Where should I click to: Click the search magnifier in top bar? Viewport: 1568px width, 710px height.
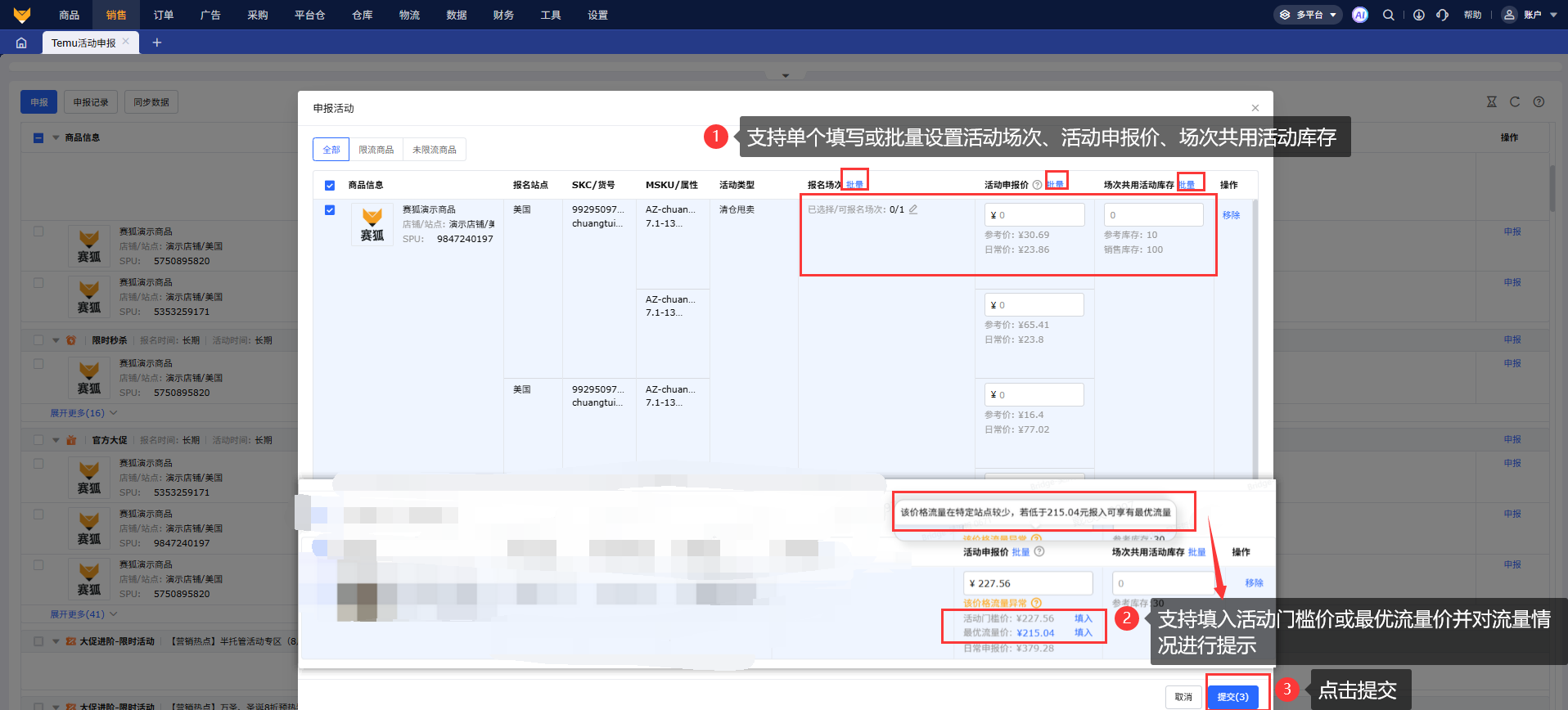coord(1389,15)
